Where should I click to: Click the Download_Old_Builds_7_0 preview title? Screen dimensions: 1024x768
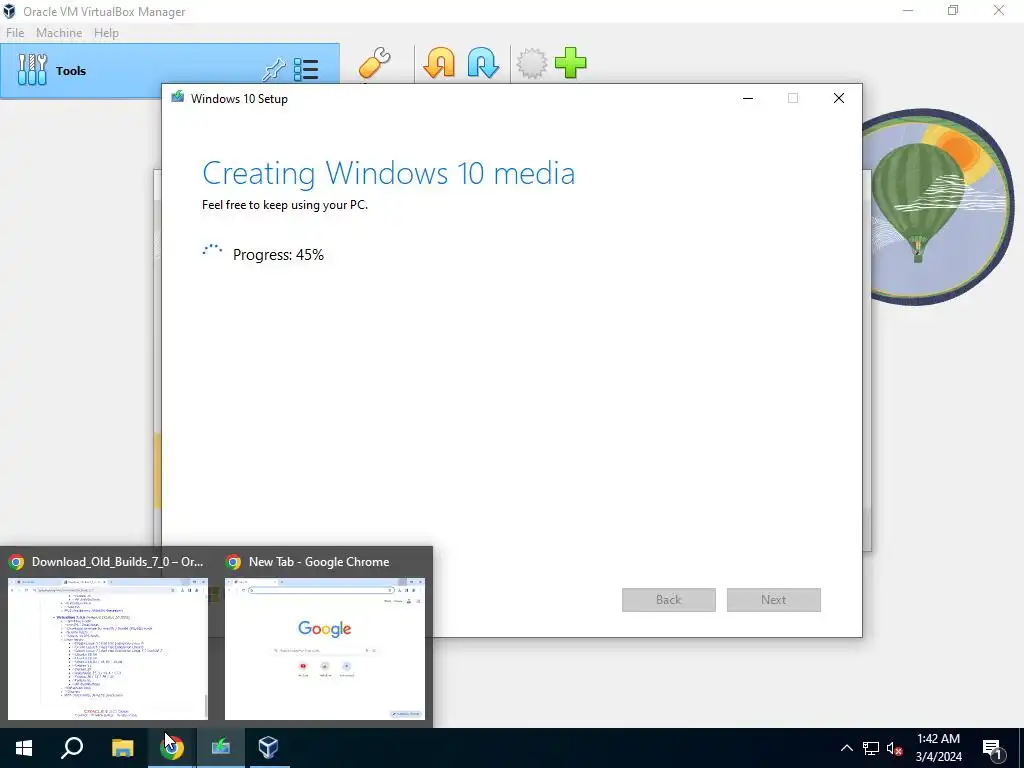[118, 562]
